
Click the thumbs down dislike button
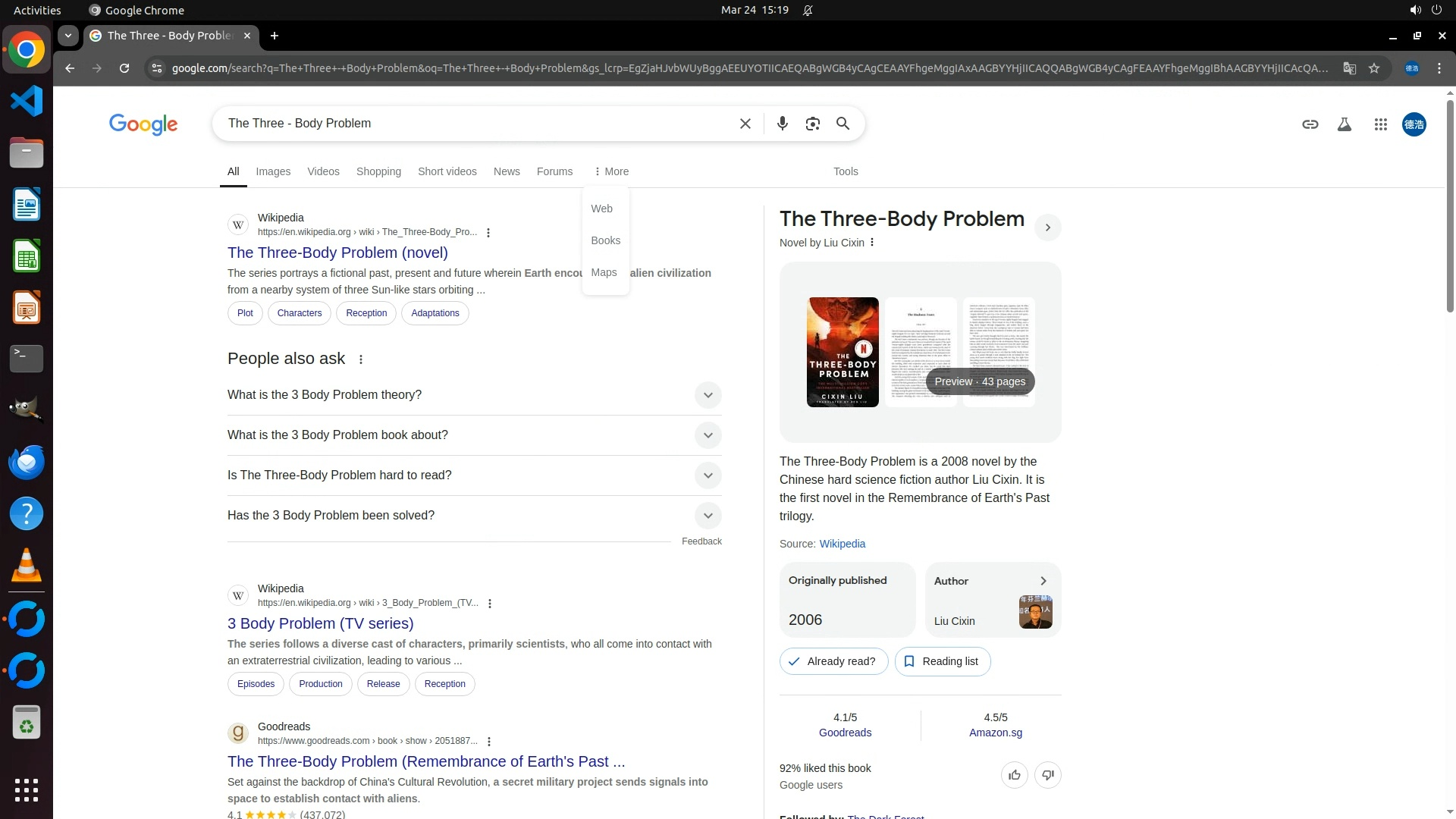[x=1047, y=775]
